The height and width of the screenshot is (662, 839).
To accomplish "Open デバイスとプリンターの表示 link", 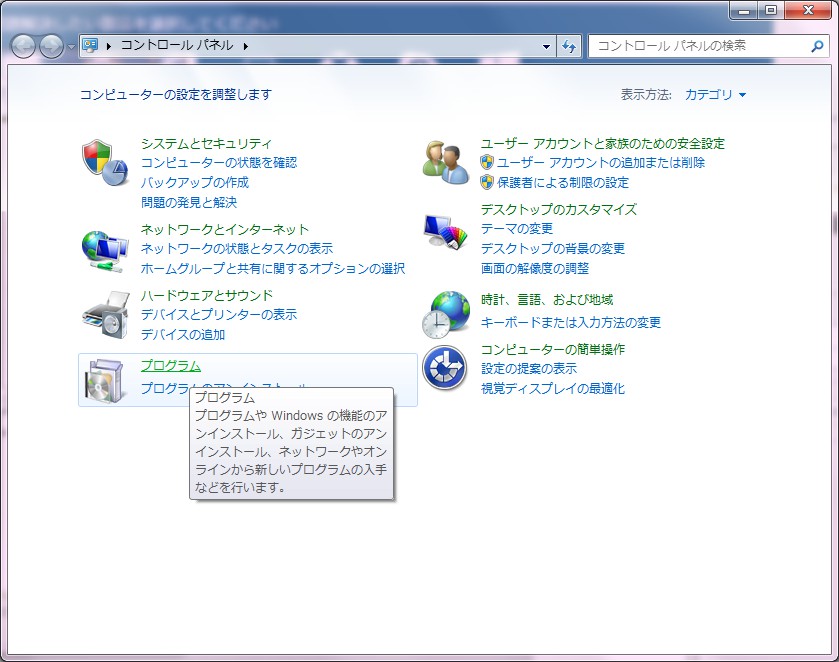I will coord(219,315).
